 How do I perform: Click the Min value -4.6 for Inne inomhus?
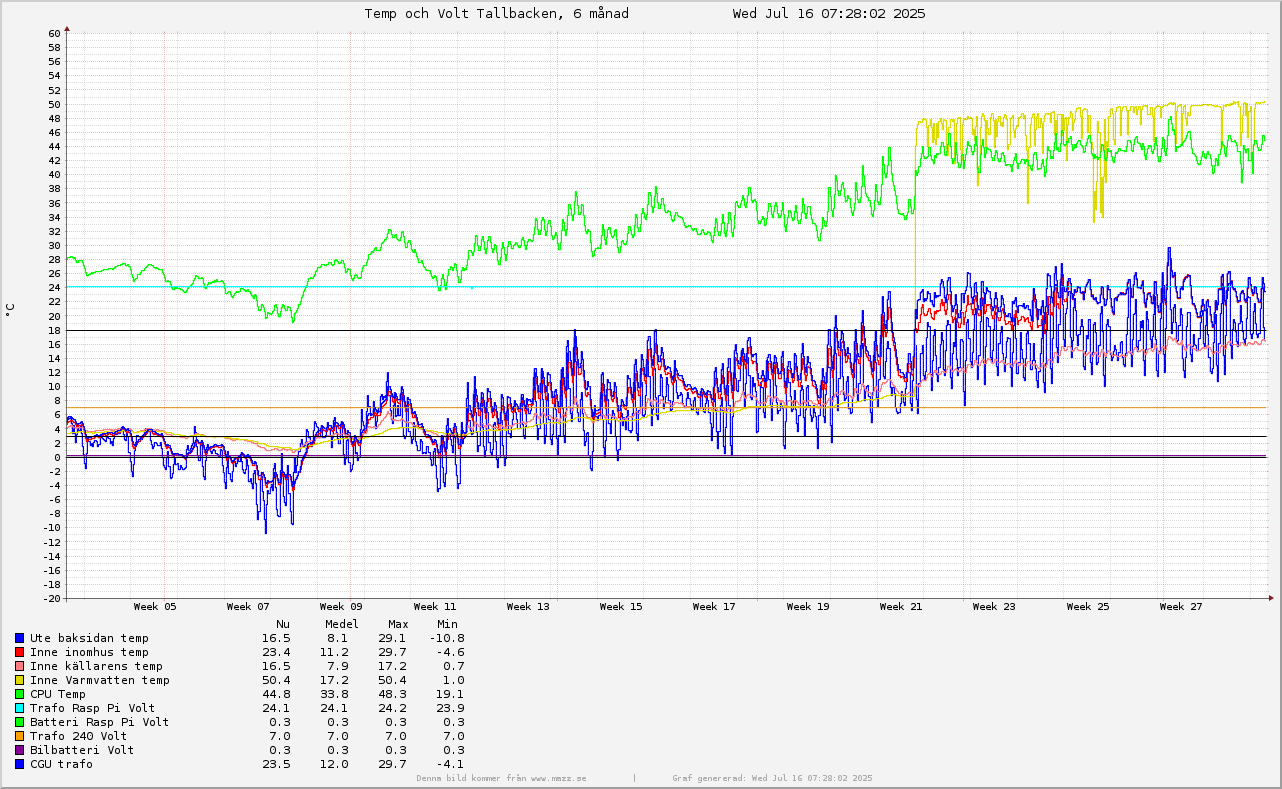click(x=451, y=652)
